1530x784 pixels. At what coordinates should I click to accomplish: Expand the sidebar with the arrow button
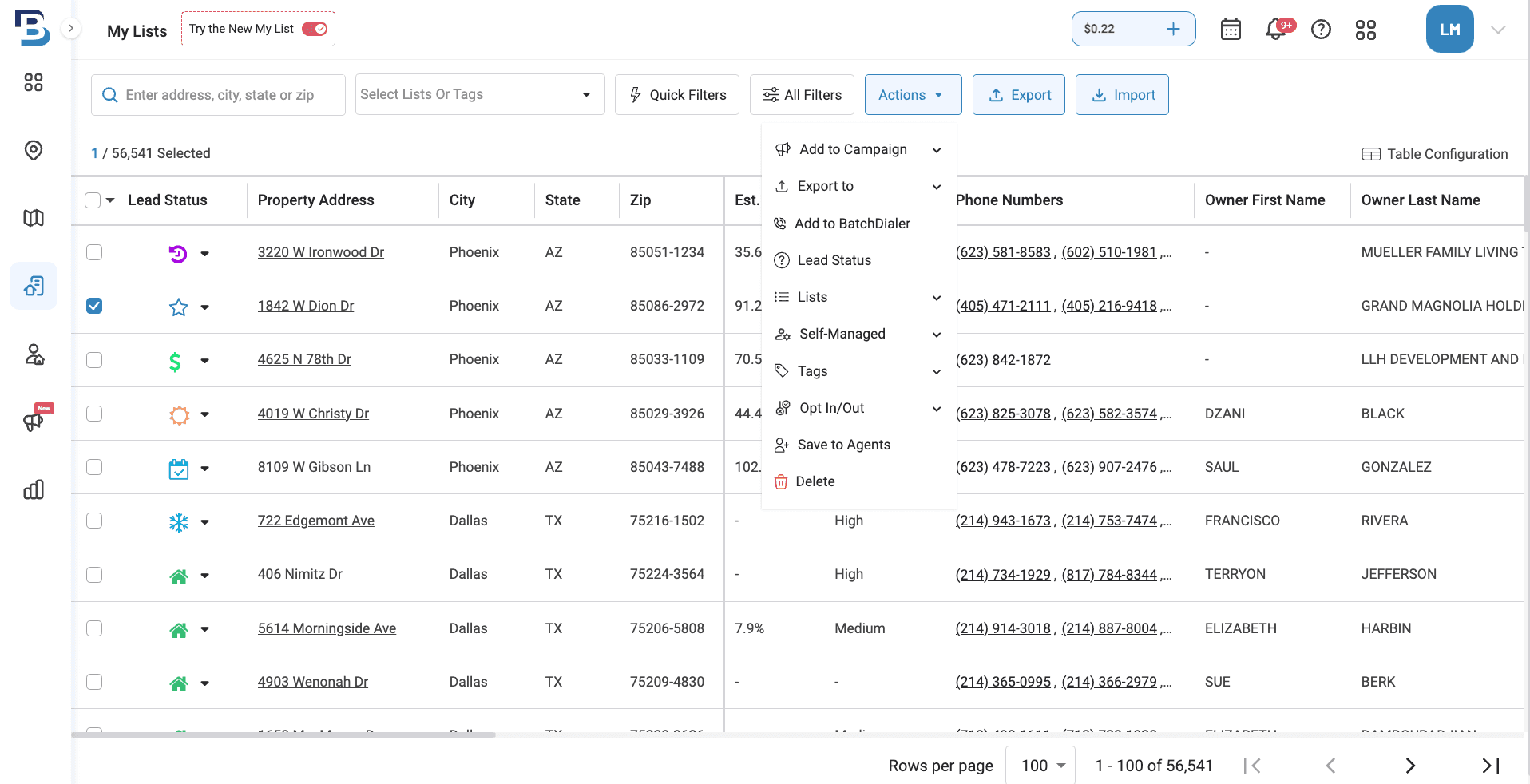pos(71,29)
